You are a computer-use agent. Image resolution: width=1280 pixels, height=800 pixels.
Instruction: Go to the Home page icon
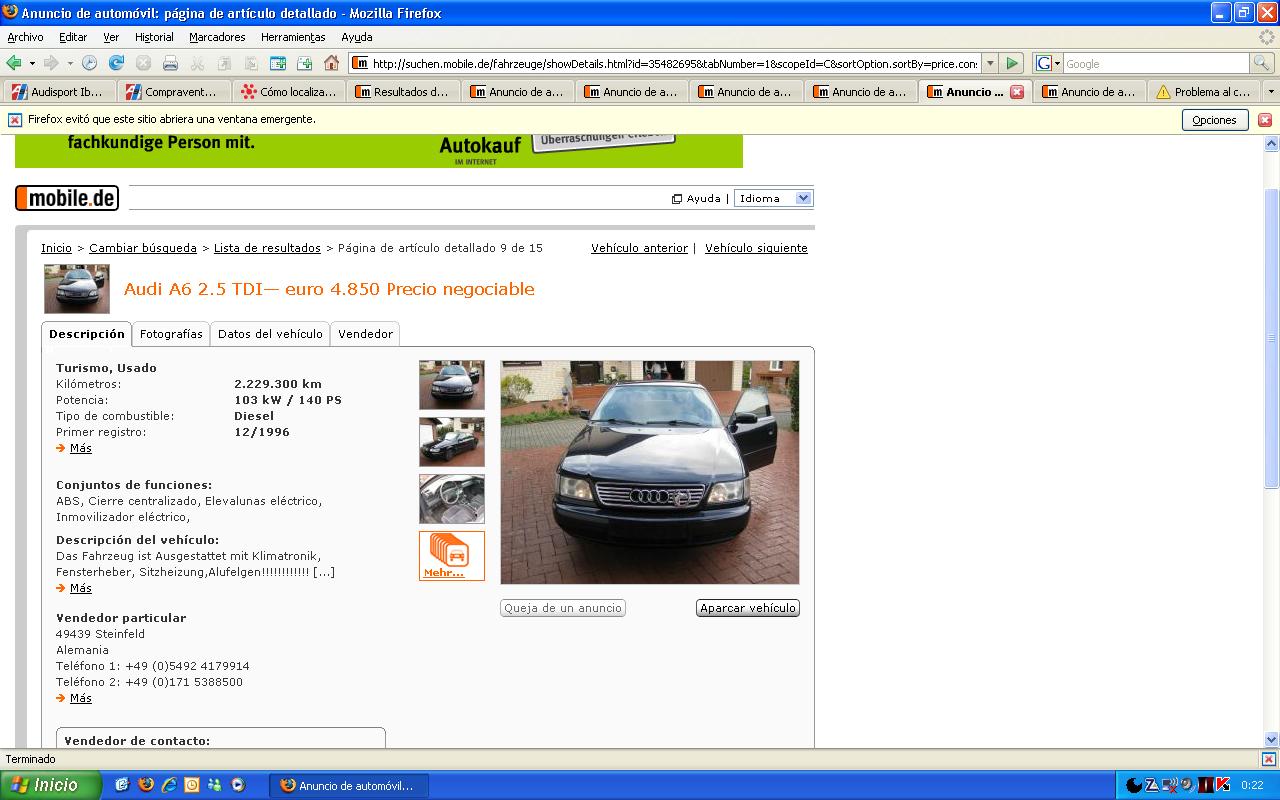332,63
